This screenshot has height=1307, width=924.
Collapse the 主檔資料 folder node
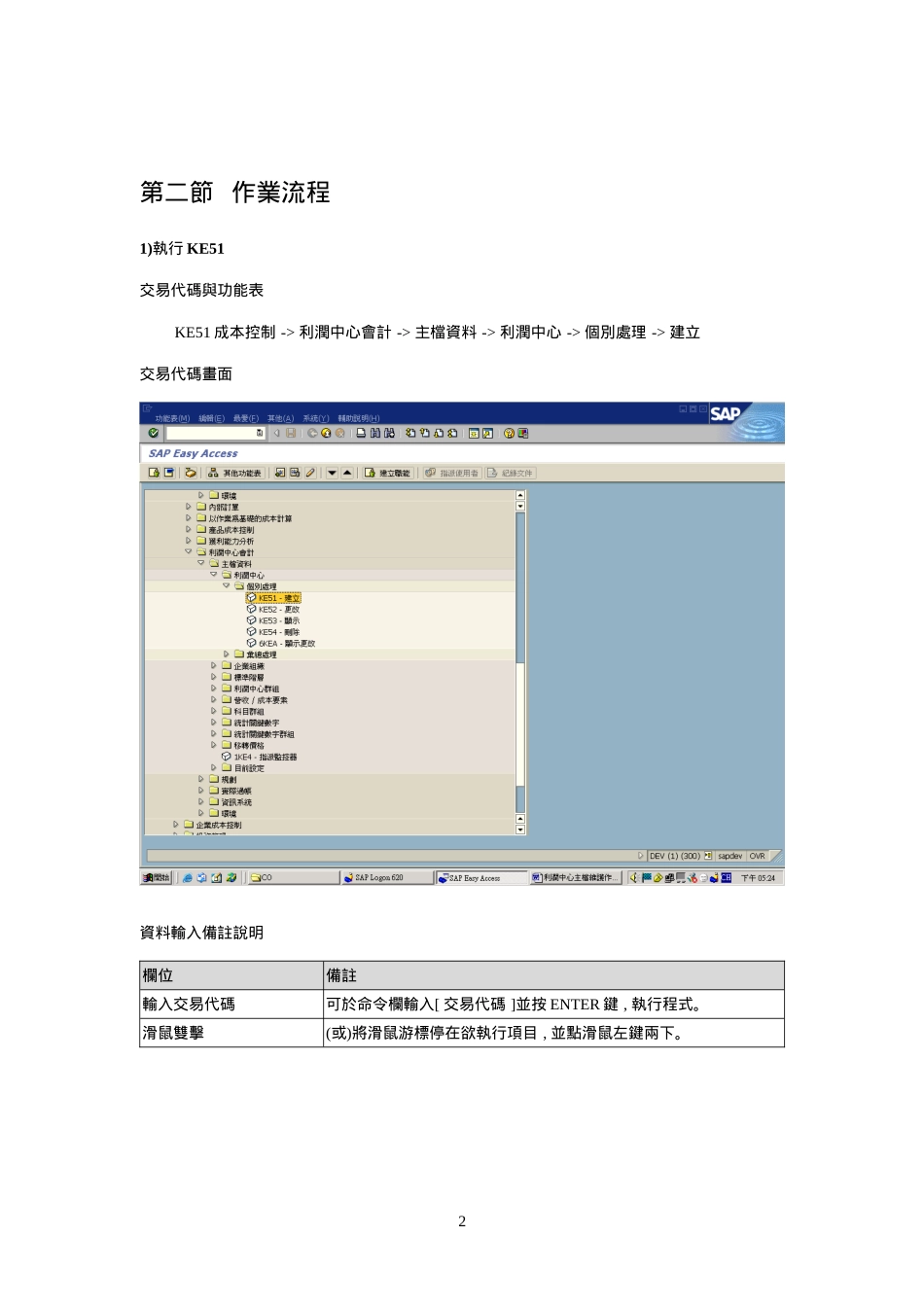(x=201, y=563)
